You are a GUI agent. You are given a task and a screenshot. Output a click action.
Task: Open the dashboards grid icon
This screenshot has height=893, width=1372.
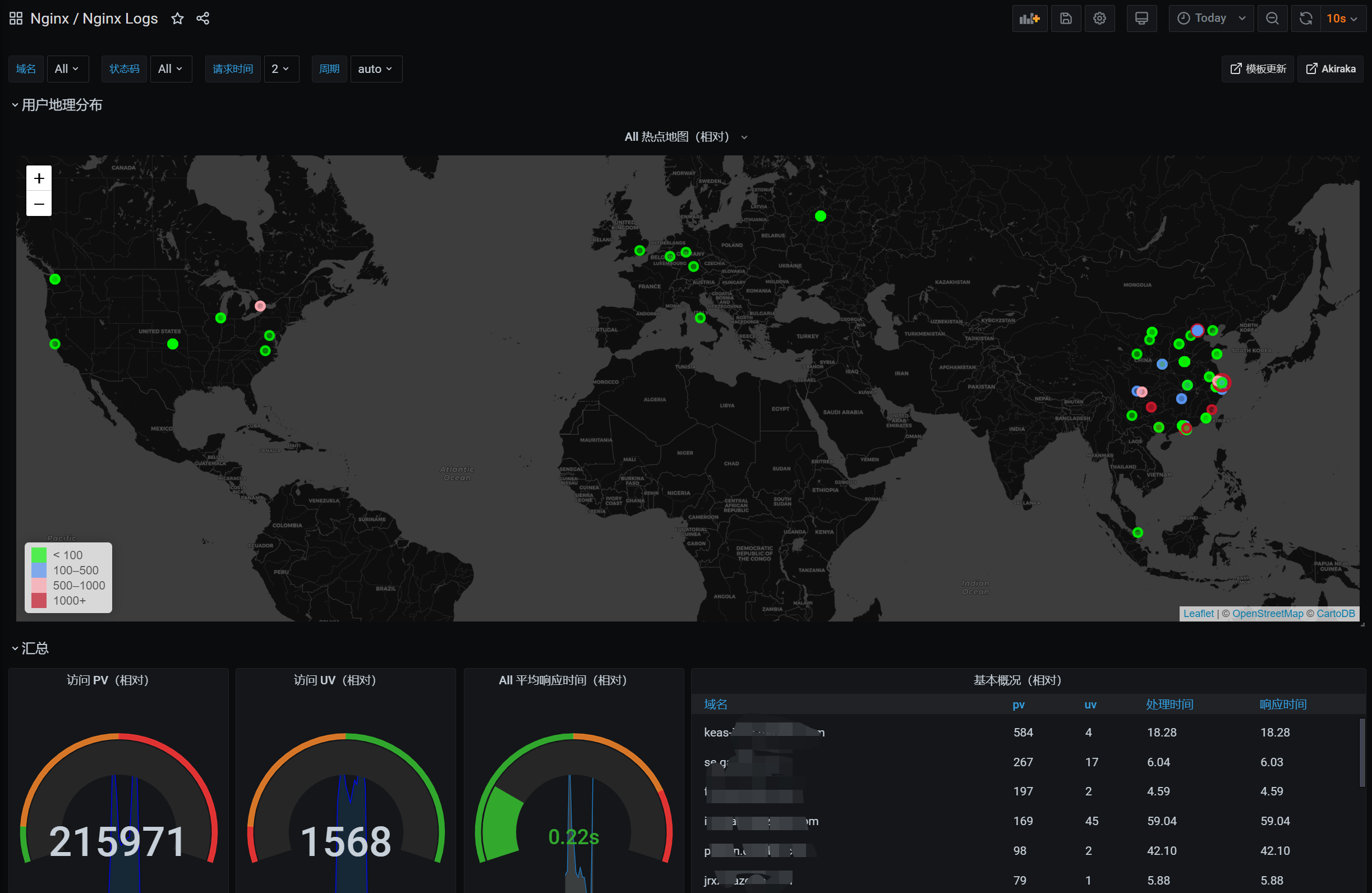[16, 19]
